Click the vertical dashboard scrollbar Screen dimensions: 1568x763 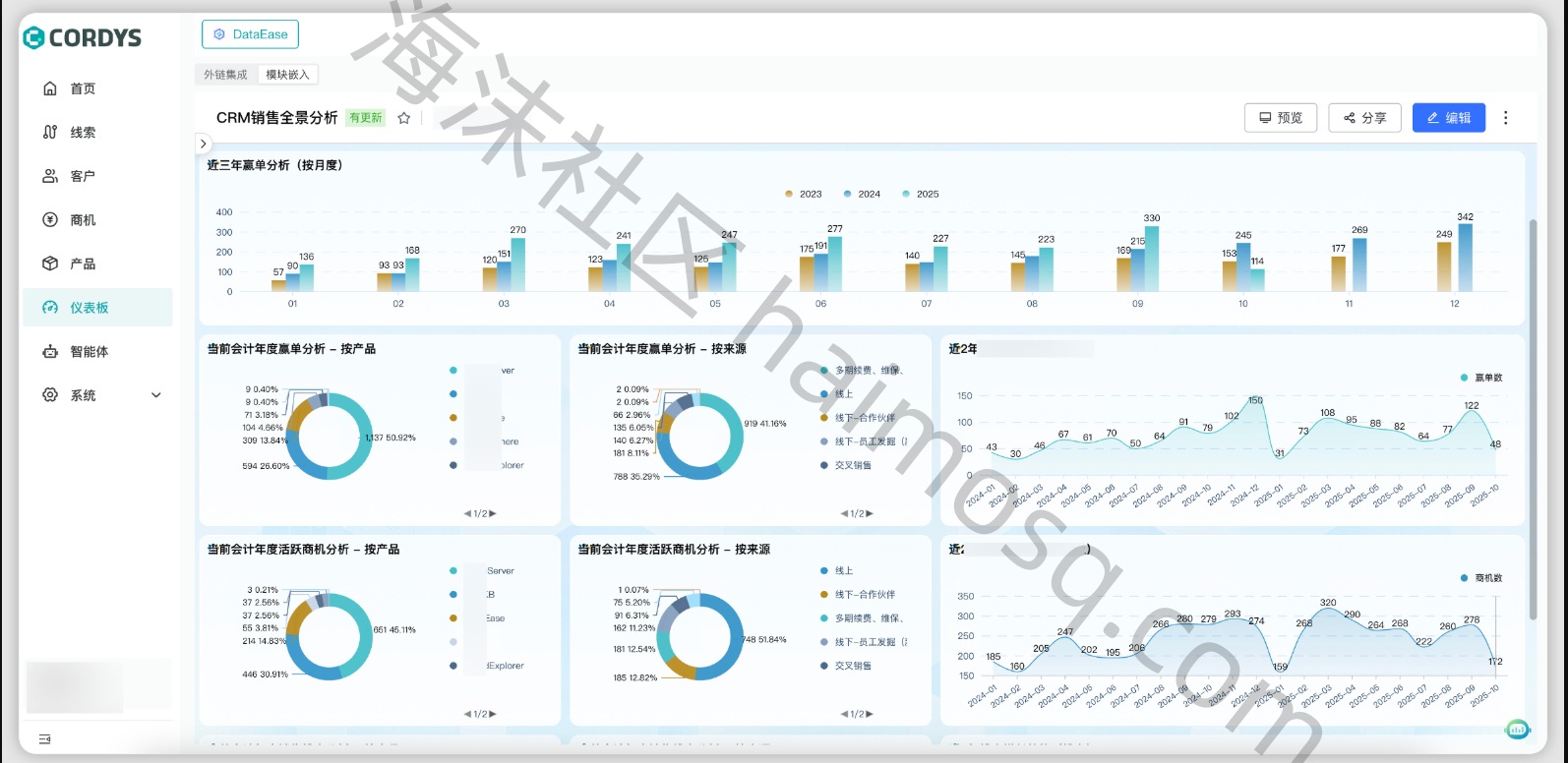tap(1532, 419)
